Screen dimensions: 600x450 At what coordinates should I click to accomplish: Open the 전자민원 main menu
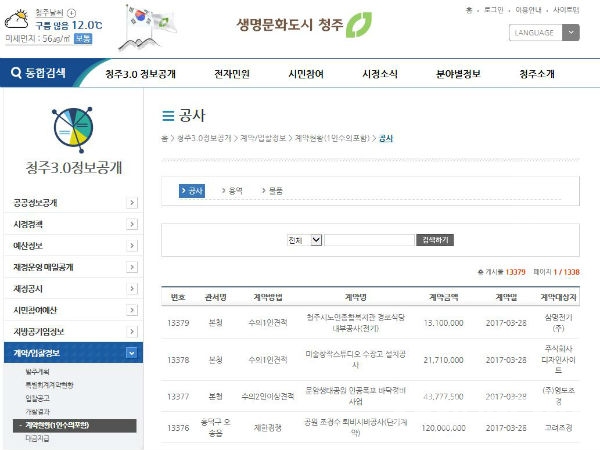[233, 74]
